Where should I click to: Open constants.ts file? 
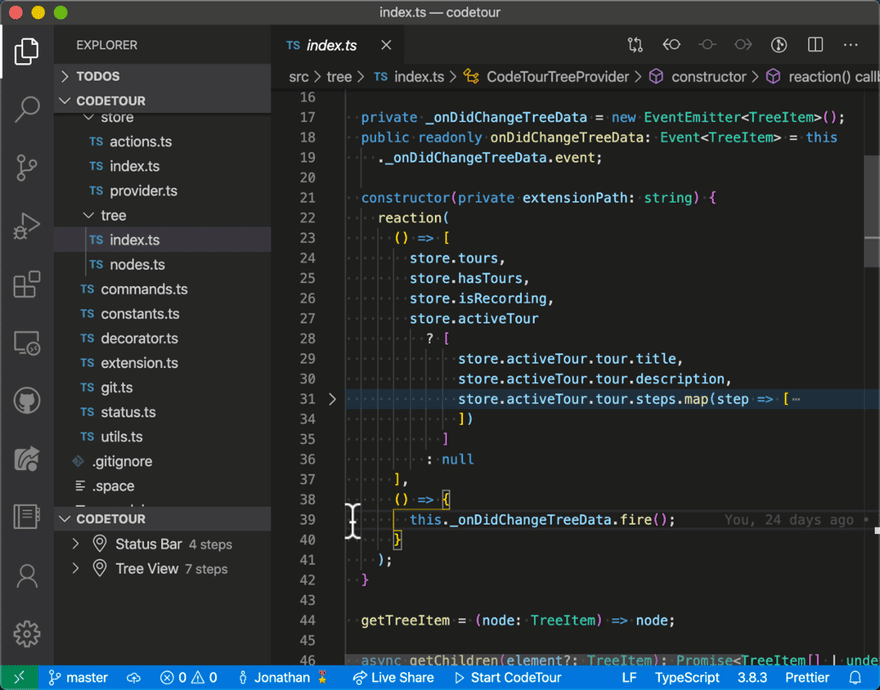point(163,314)
